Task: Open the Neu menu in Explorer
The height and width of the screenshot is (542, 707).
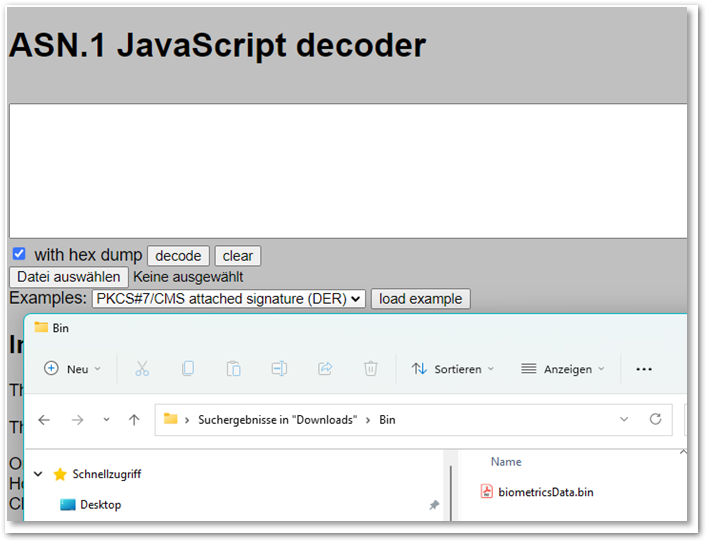Action: point(73,369)
